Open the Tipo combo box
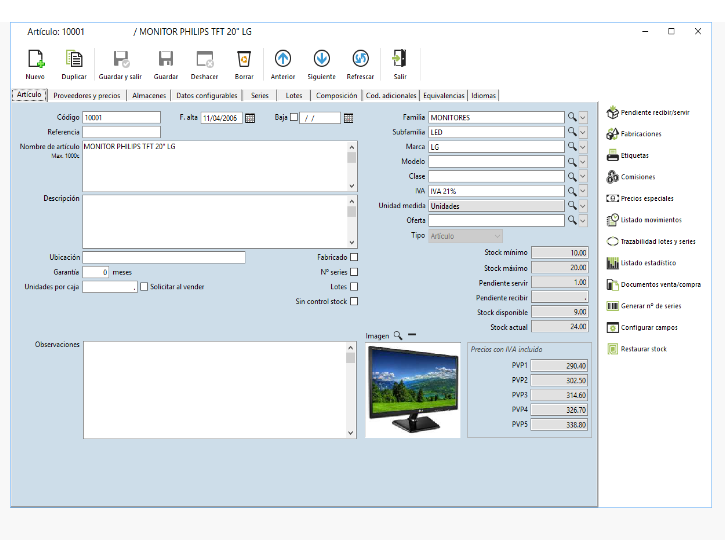 pos(465,236)
